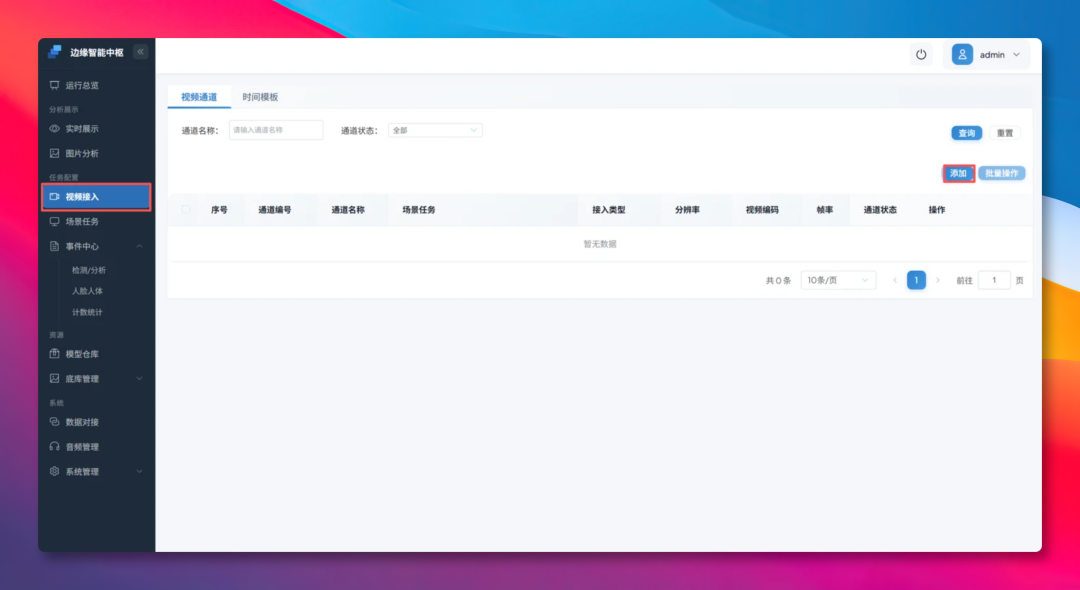Click the 重置 reset button
Image resolution: width=1080 pixels, height=590 pixels.
(x=1005, y=133)
